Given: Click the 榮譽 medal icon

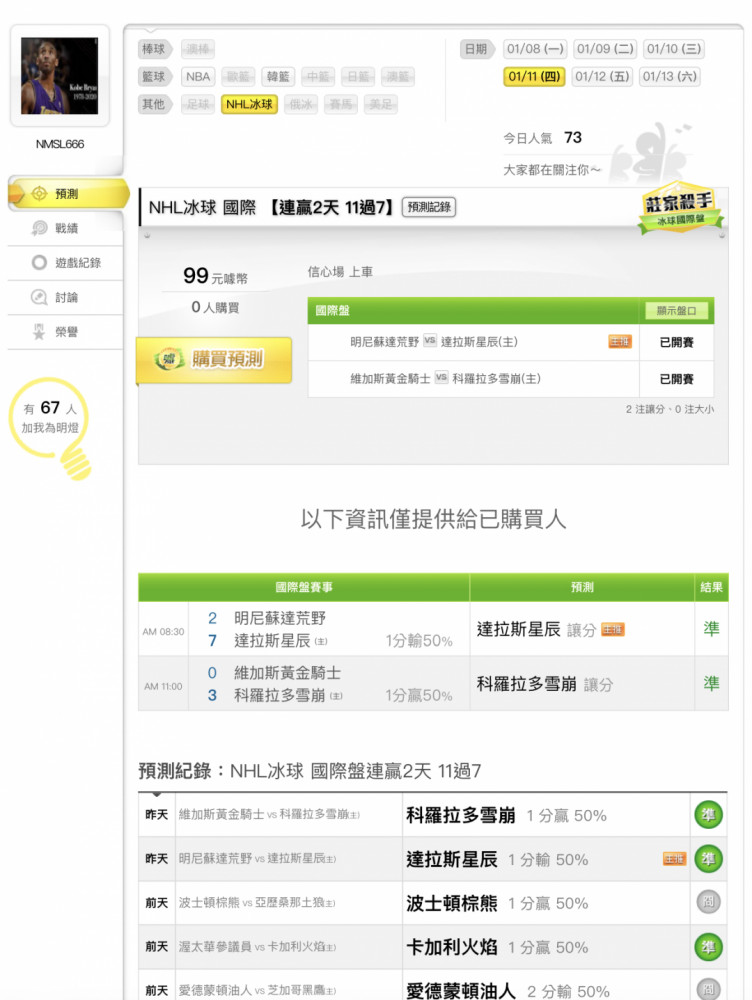Looking at the screenshot, I should (39, 332).
